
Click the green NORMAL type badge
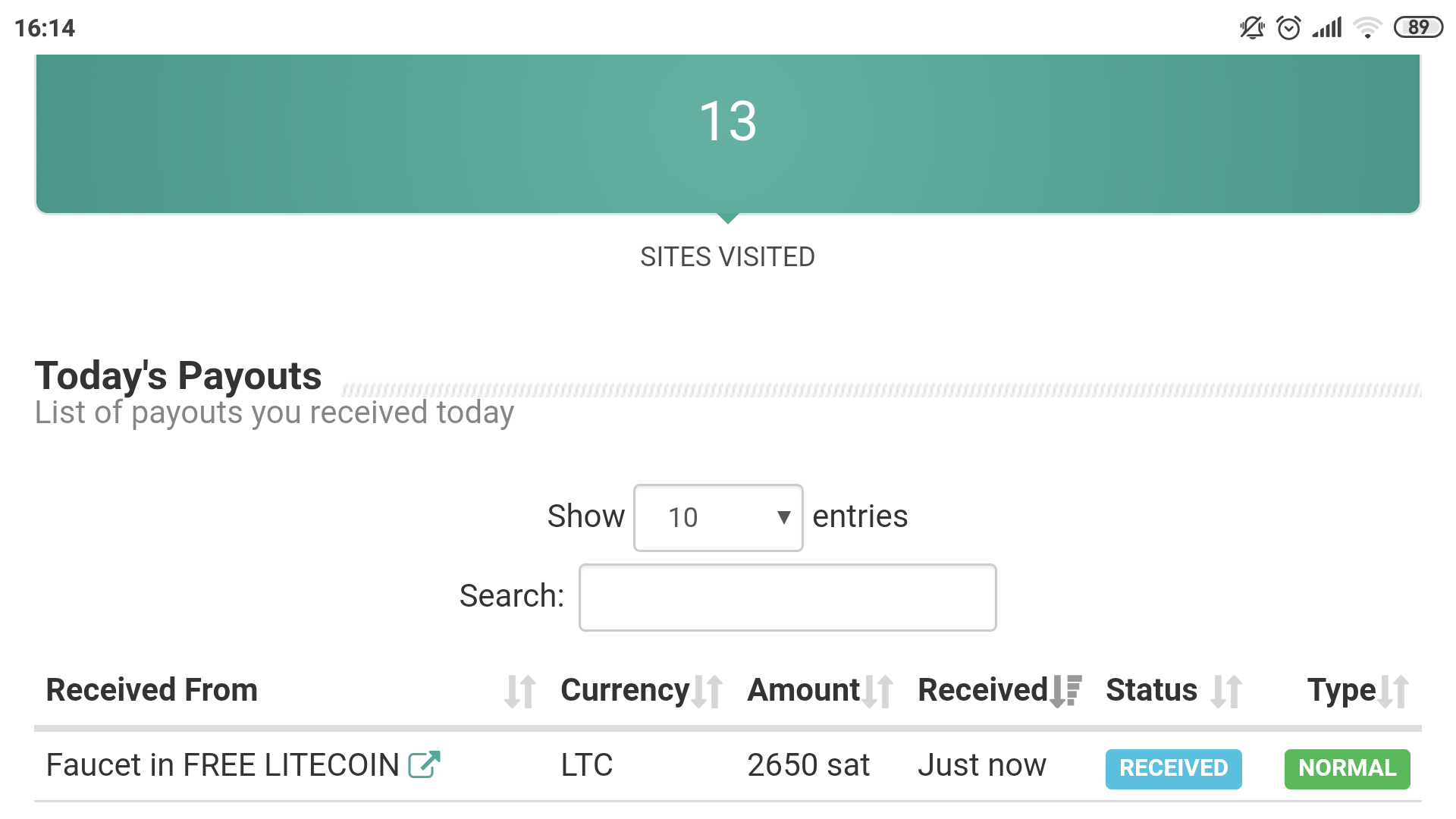(x=1347, y=769)
